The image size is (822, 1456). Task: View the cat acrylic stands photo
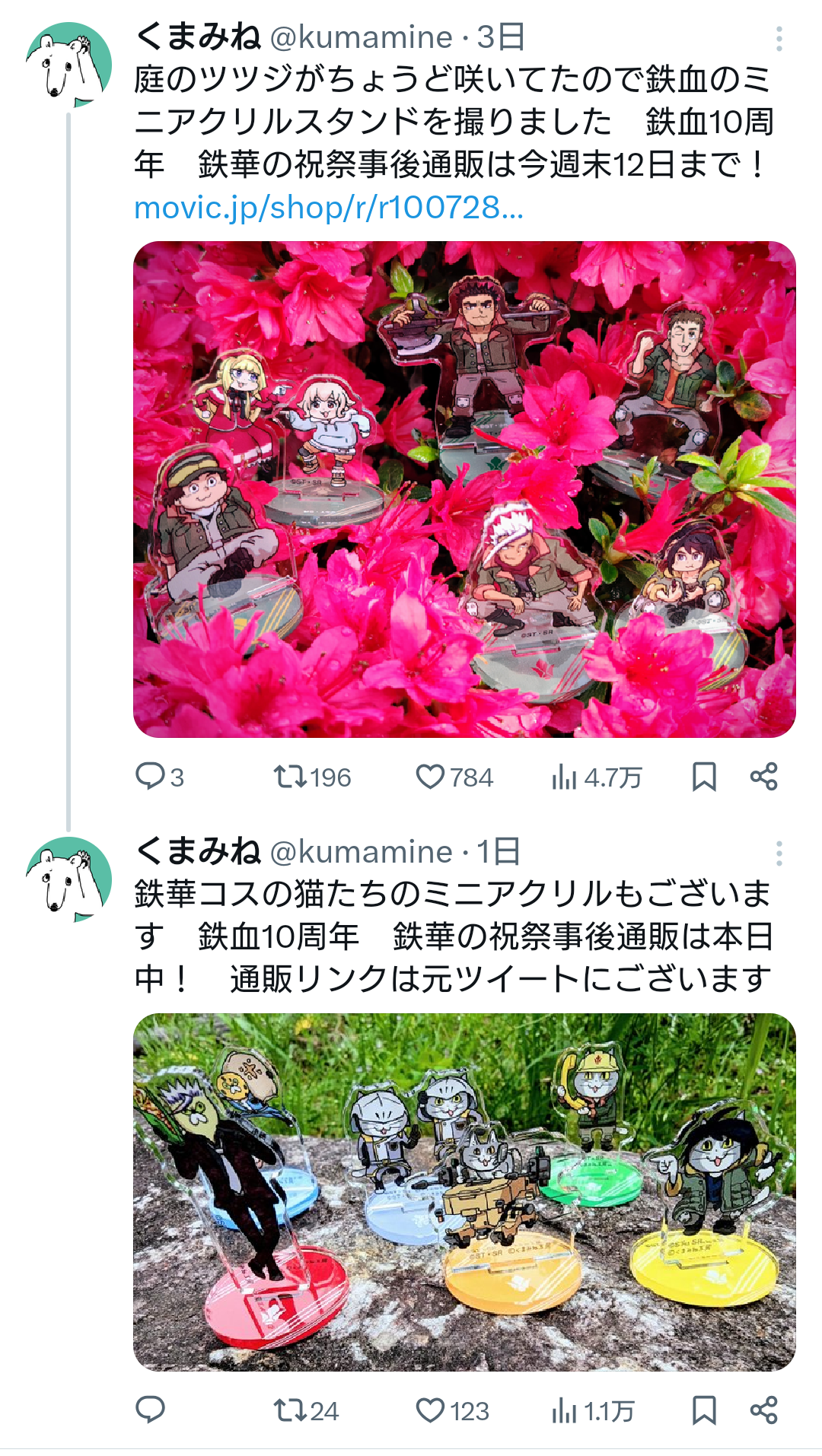coord(464,1192)
